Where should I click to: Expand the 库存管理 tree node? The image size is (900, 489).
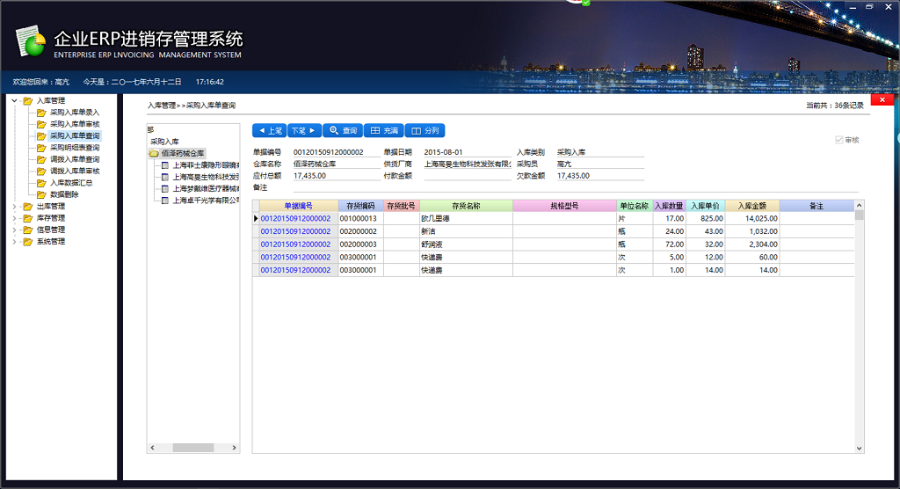(x=14, y=218)
